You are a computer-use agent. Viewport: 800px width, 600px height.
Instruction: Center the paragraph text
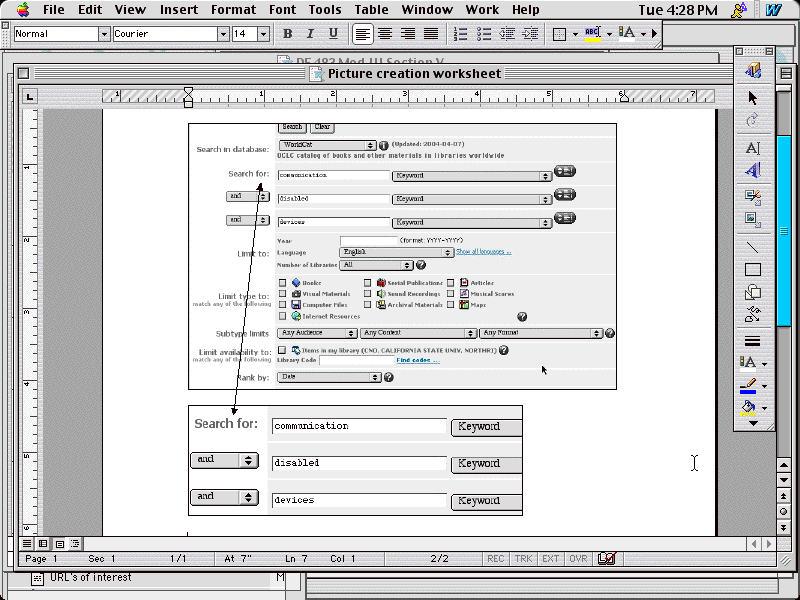pos(385,34)
